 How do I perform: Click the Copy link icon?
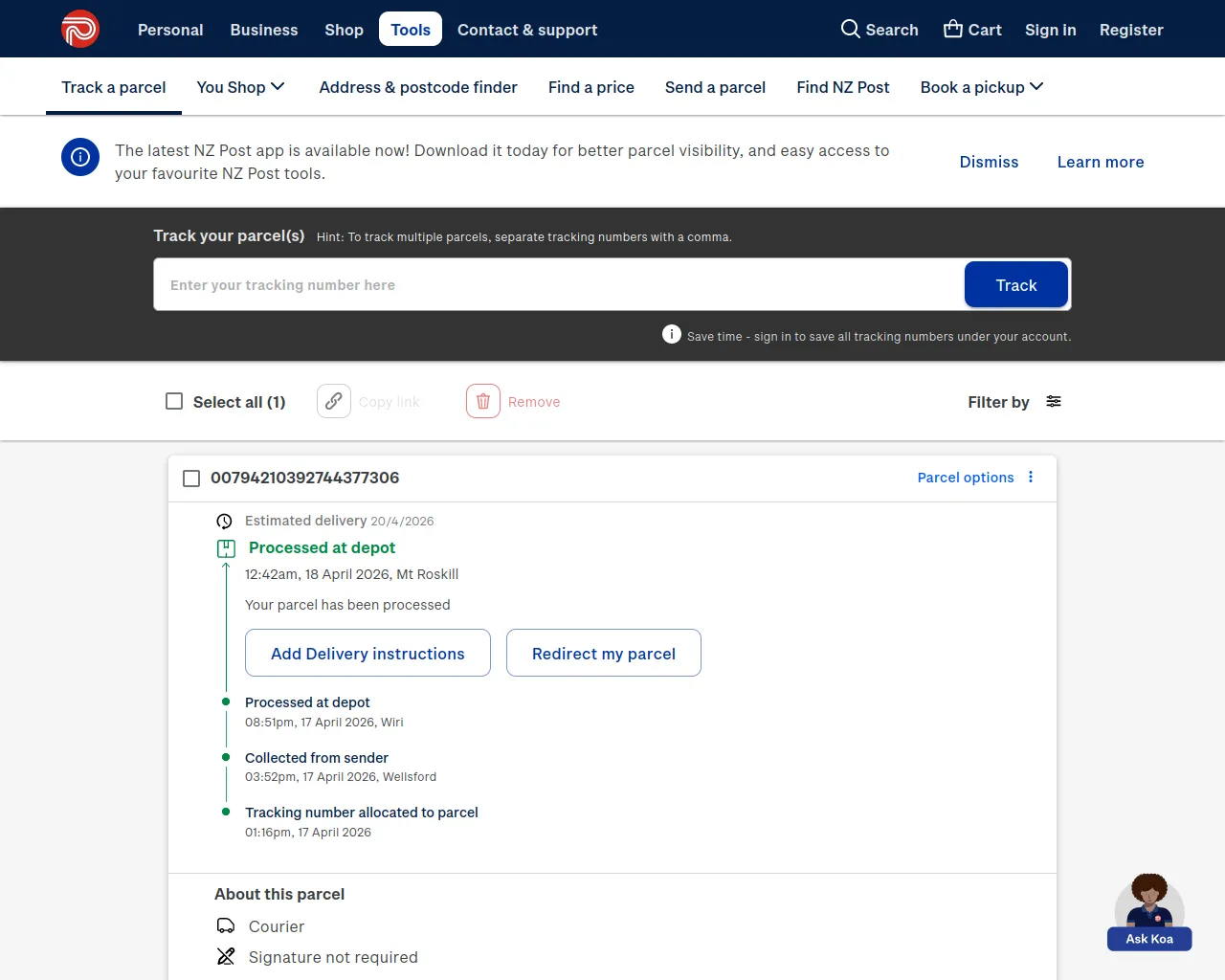(x=333, y=401)
